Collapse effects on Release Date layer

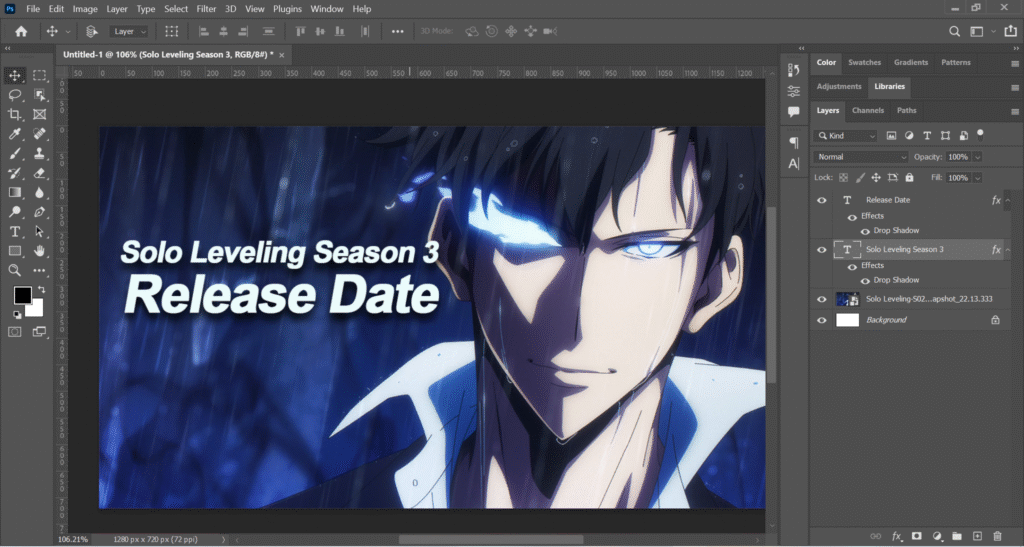point(1008,200)
